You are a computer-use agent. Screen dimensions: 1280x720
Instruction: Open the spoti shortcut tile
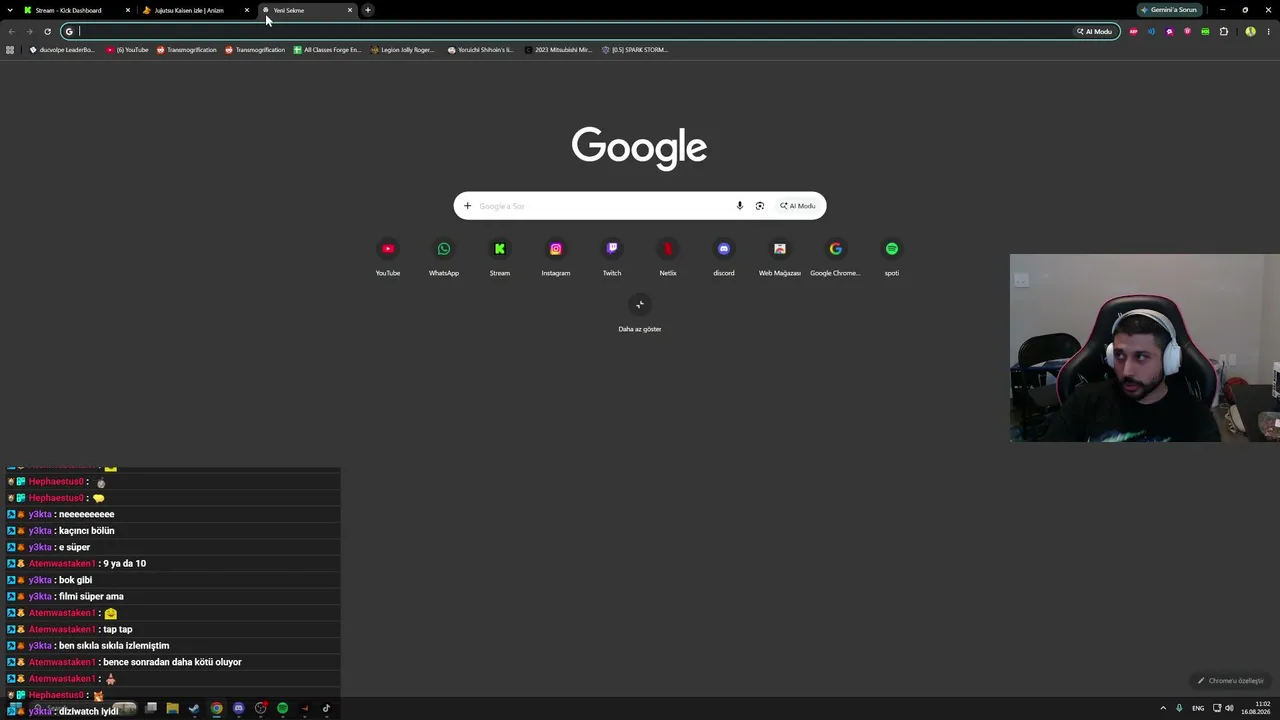click(x=892, y=257)
